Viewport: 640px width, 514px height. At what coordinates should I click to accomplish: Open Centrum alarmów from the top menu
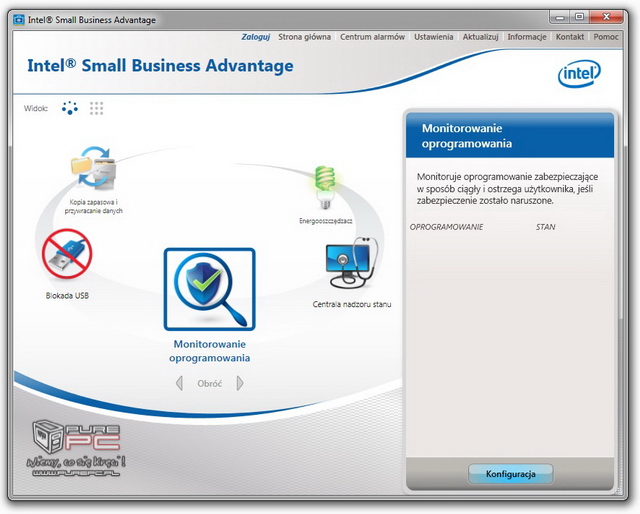372,37
